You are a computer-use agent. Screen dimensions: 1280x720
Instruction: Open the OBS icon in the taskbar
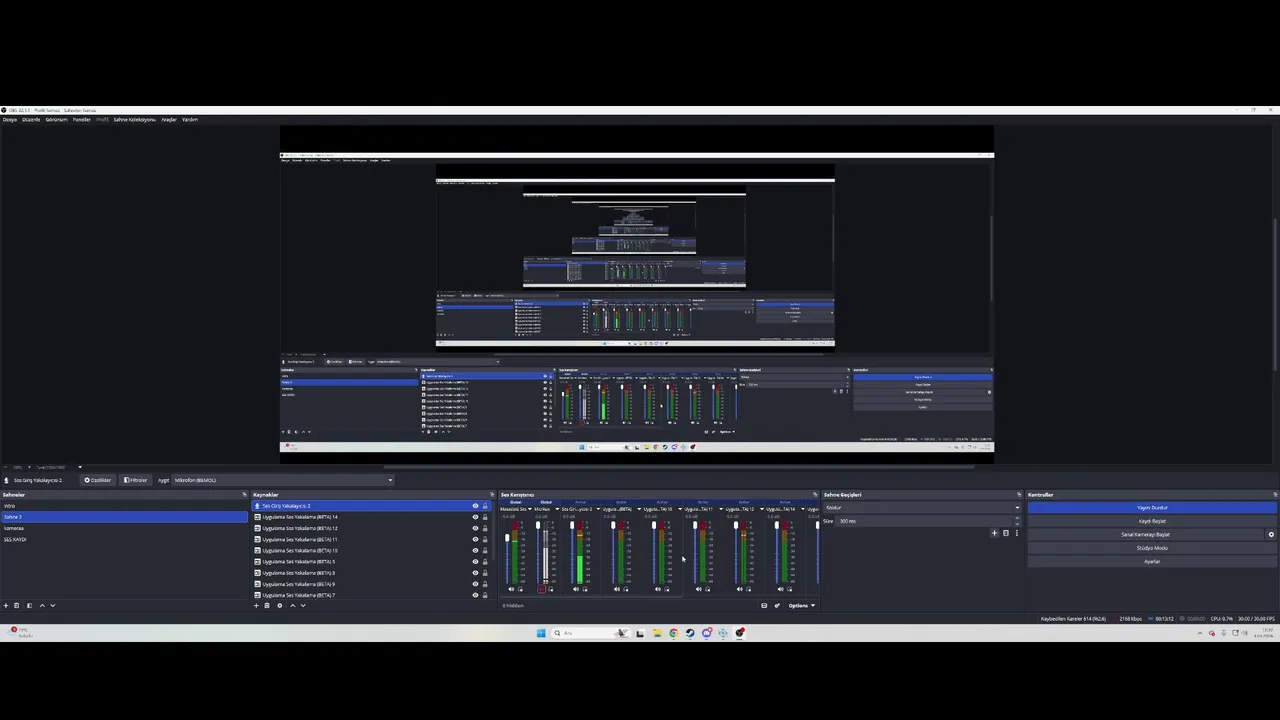740,632
